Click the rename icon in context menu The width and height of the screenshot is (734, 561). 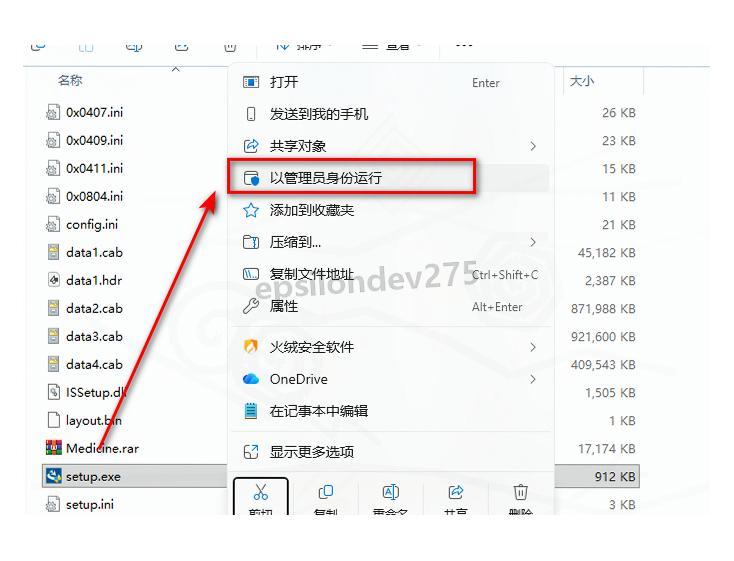[391, 492]
